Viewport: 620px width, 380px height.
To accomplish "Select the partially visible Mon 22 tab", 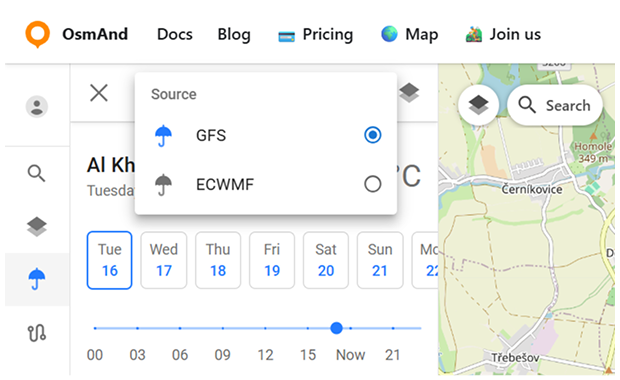I will click(425, 260).
